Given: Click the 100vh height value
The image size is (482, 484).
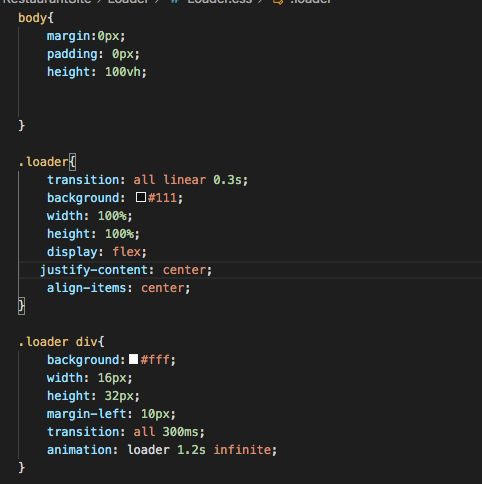Looking at the screenshot, I should 123,72.
